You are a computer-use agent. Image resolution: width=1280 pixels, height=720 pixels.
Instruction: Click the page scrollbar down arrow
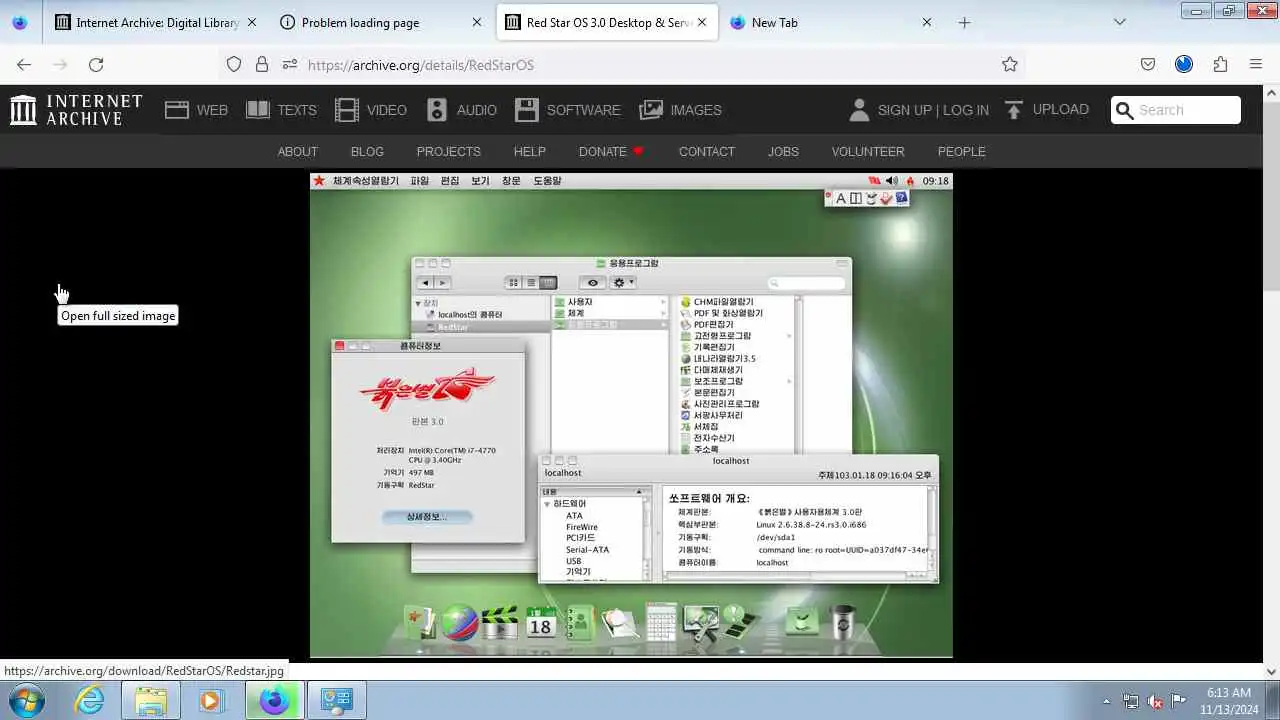coord(1271,672)
